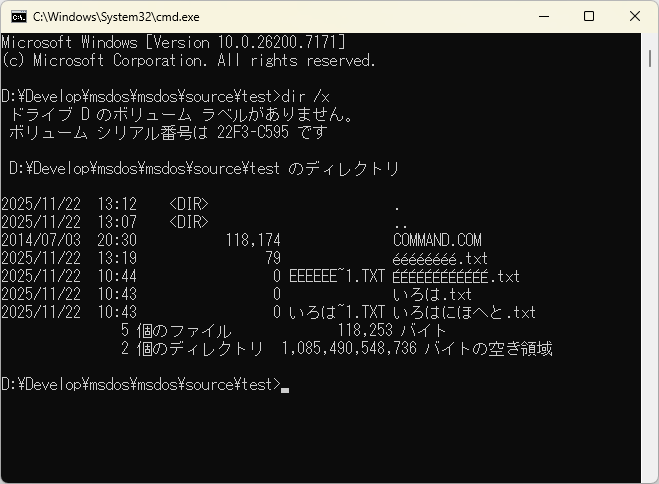The width and height of the screenshot is (659, 484).
Task: Click the blinking cursor at the prompt
Action: point(285,385)
